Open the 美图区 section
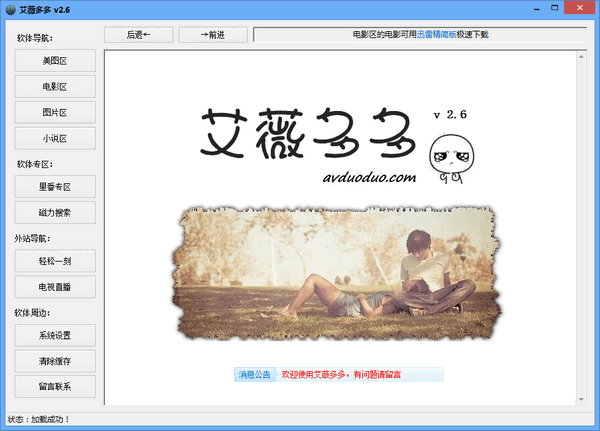Viewport: 600px width, 431px height. pyautogui.click(x=55, y=60)
